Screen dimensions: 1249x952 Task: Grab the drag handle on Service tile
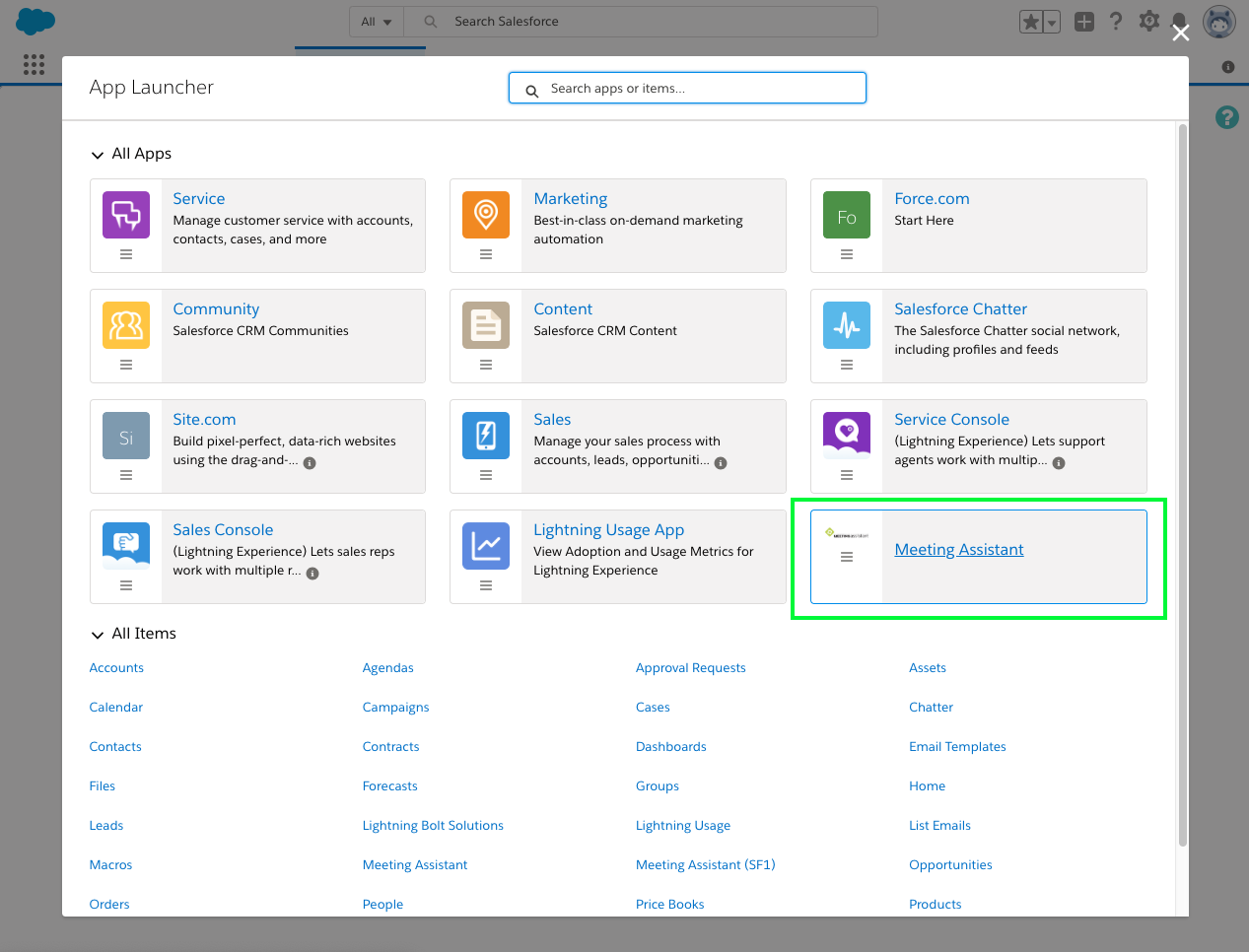click(126, 254)
